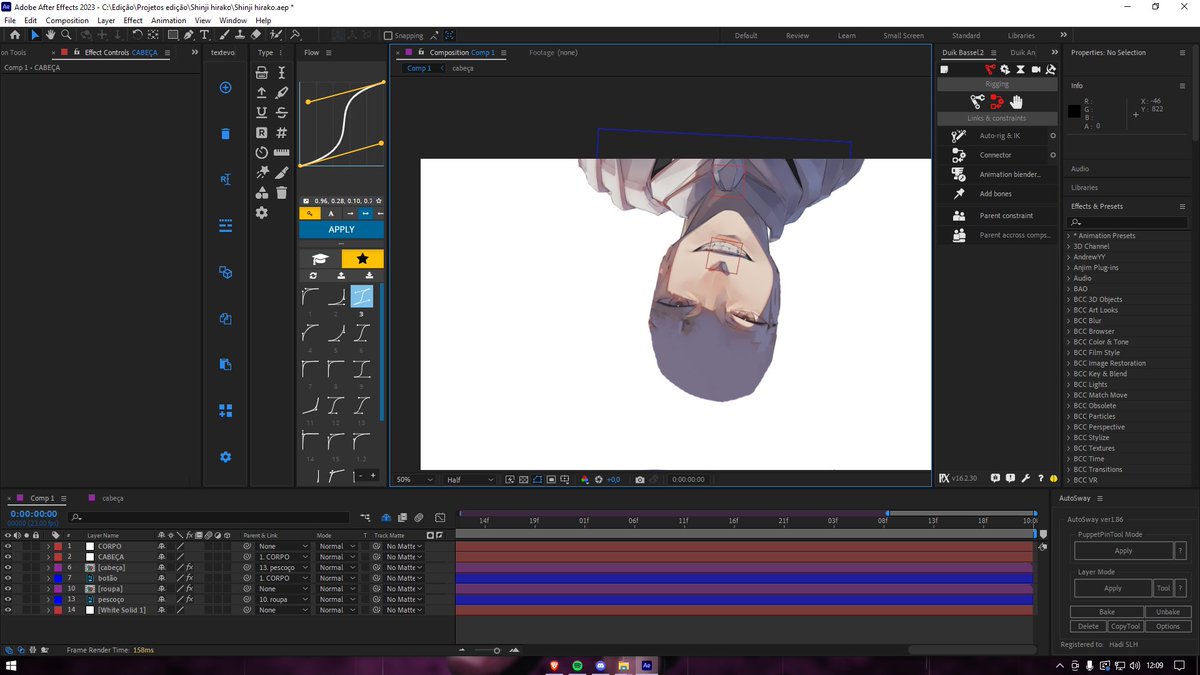
Task: Click the plus circle icon in textevo sidebar
Action: pyautogui.click(x=225, y=88)
